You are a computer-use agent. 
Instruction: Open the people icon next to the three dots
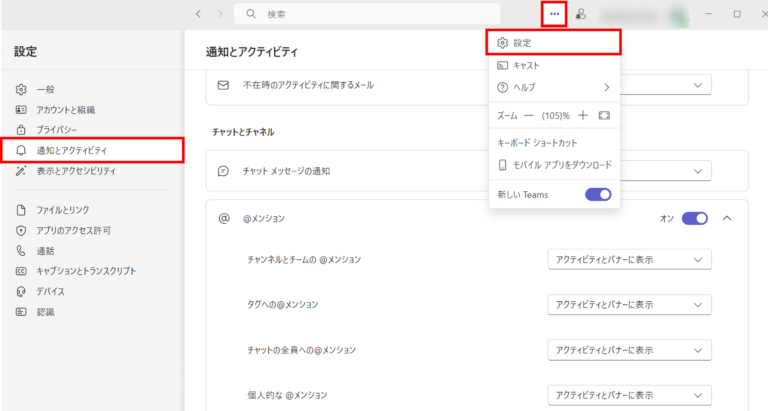click(581, 15)
